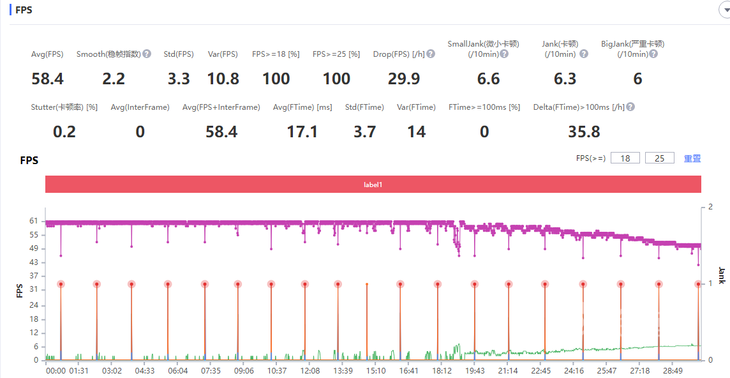730x378 pixels.
Task: Open the Delta(FTime)>100ms help icon
Action: tap(630, 108)
